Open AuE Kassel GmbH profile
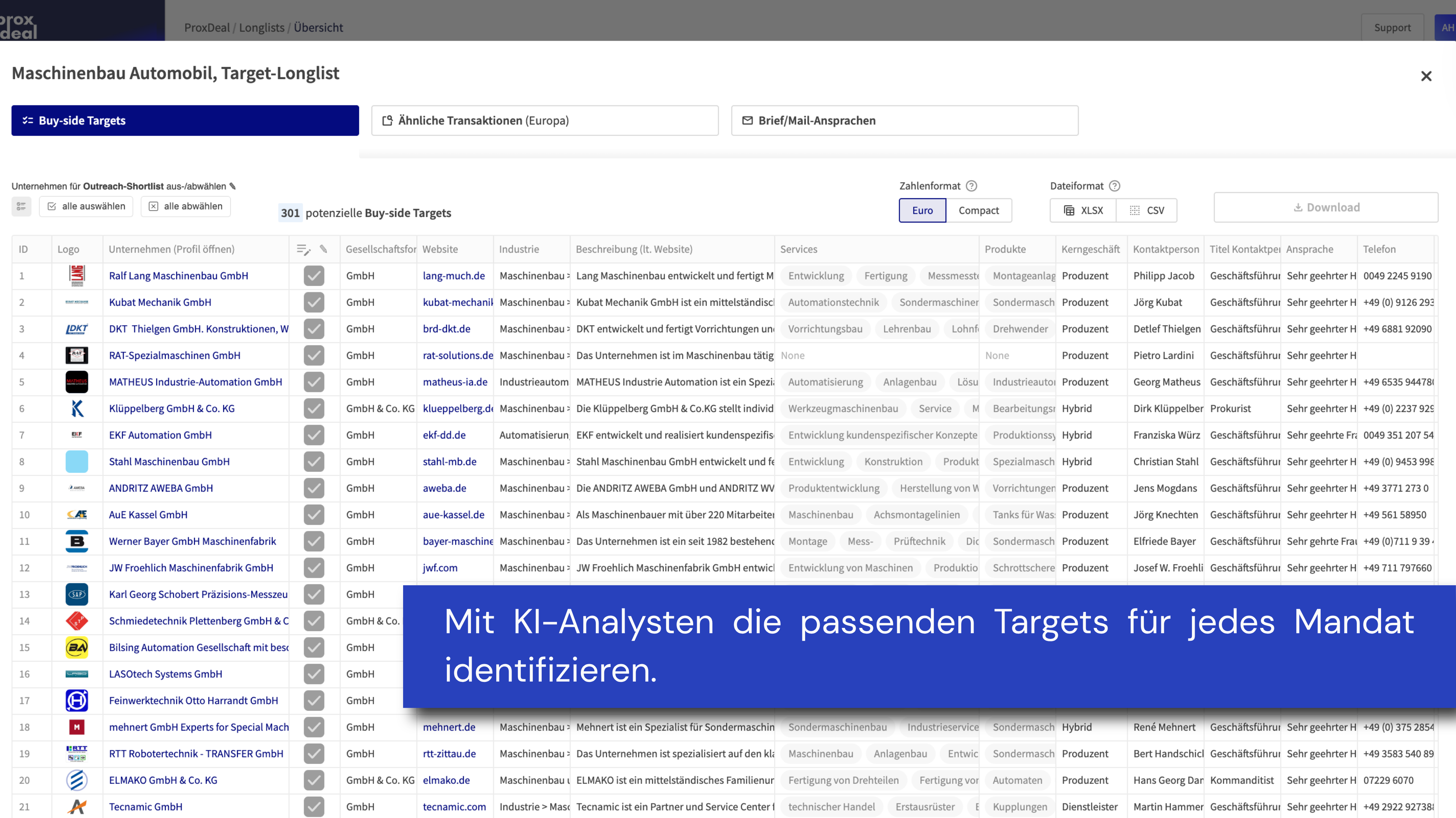1456x818 pixels. (148, 515)
